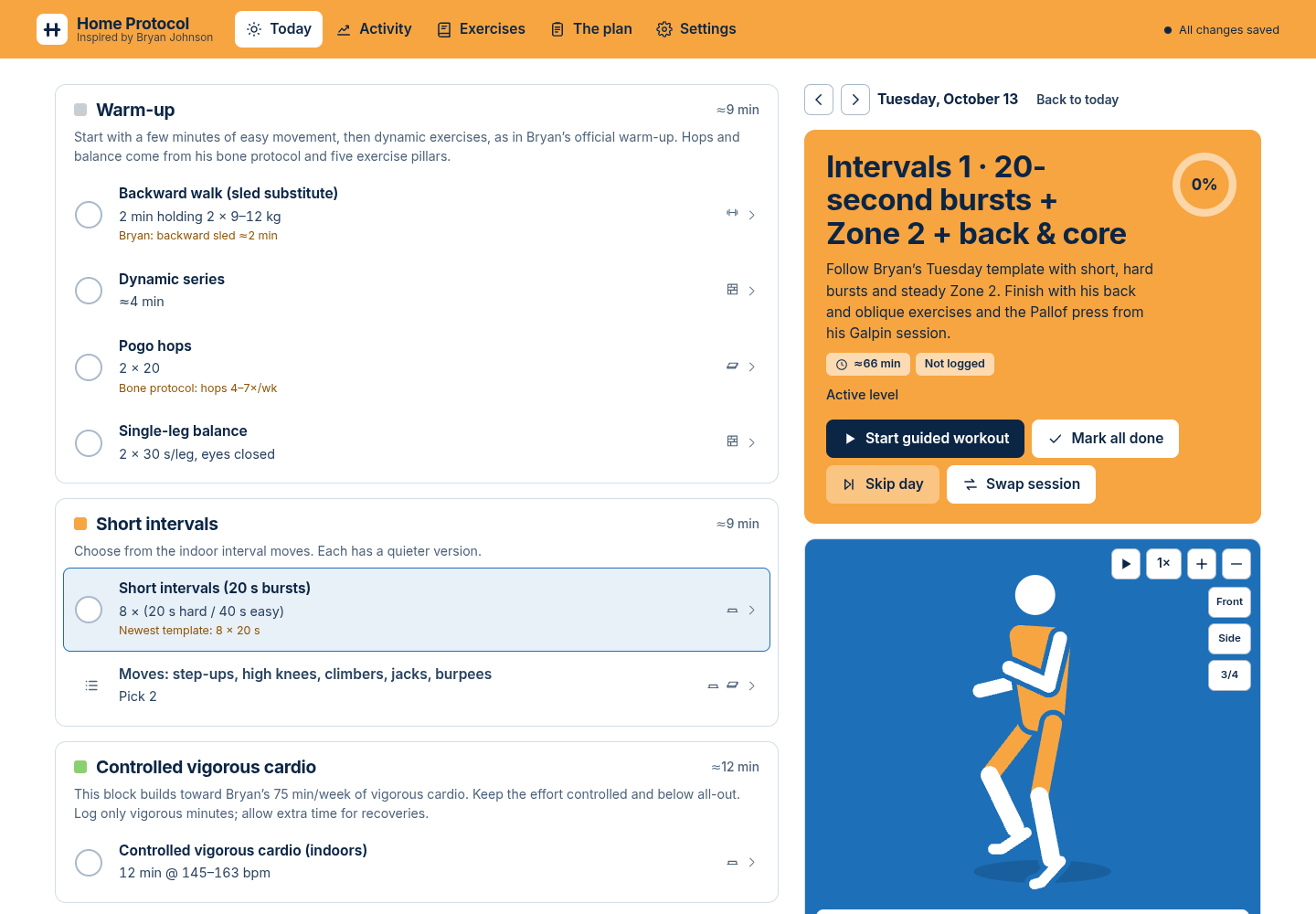This screenshot has height=914, width=1316.
Task: Click Back to today link
Action: (1077, 100)
